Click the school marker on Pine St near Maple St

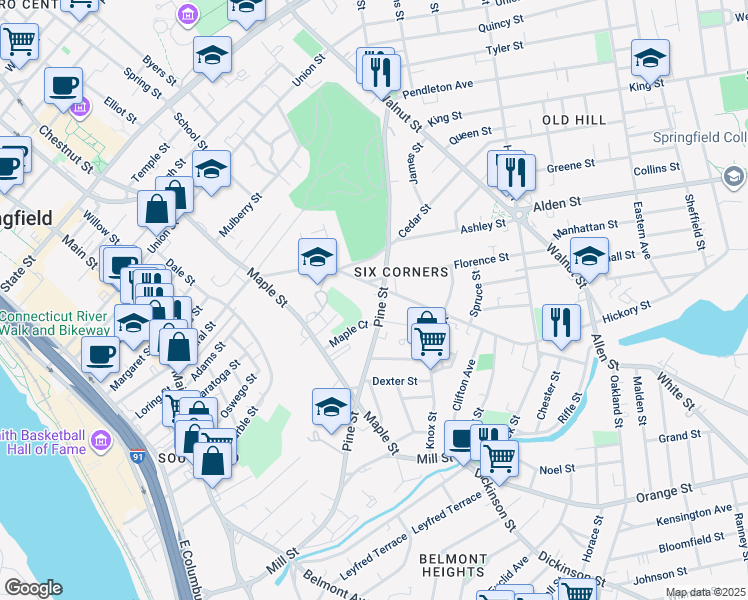tap(331, 406)
